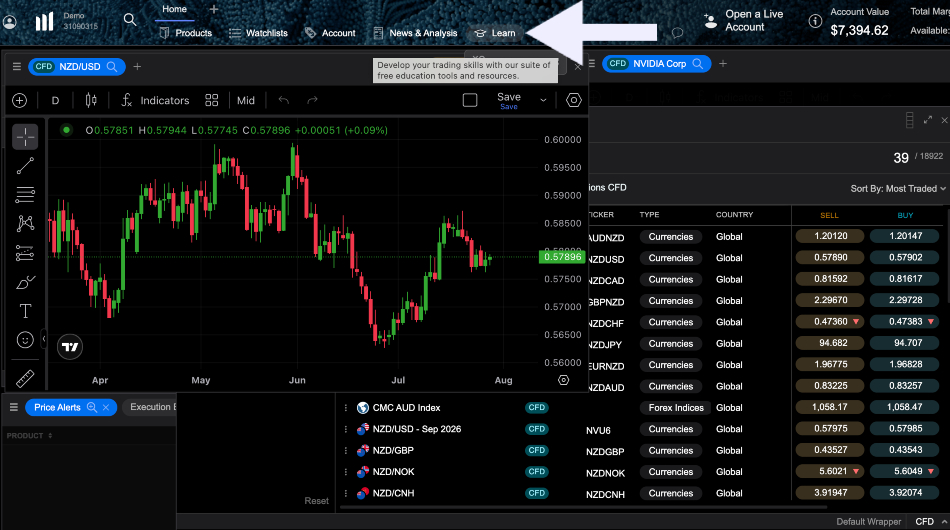The width and height of the screenshot is (950, 530).
Task: Open the search magnifier in header
Action: pos(130,20)
